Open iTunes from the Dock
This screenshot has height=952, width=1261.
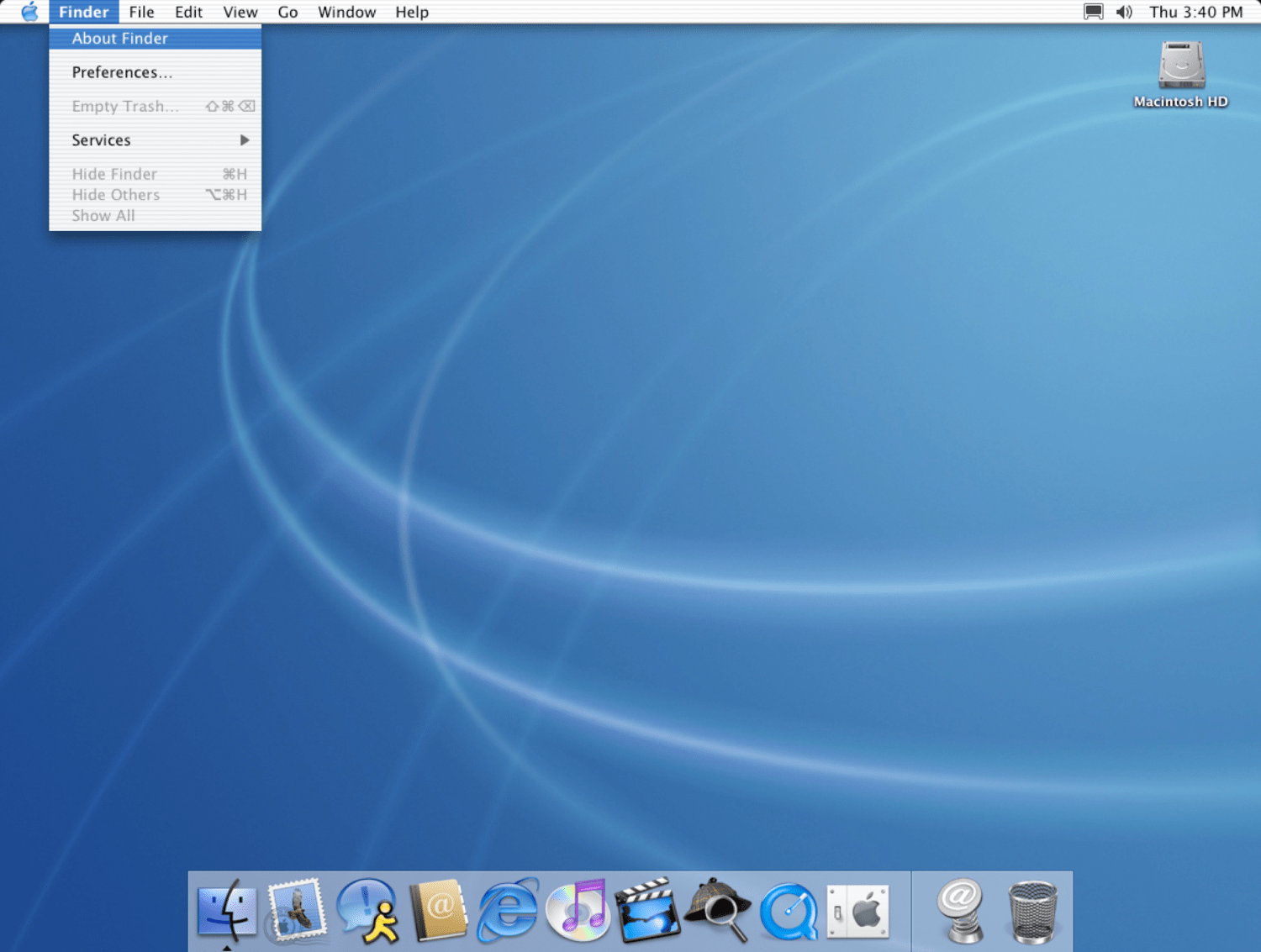tap(577, 910)
